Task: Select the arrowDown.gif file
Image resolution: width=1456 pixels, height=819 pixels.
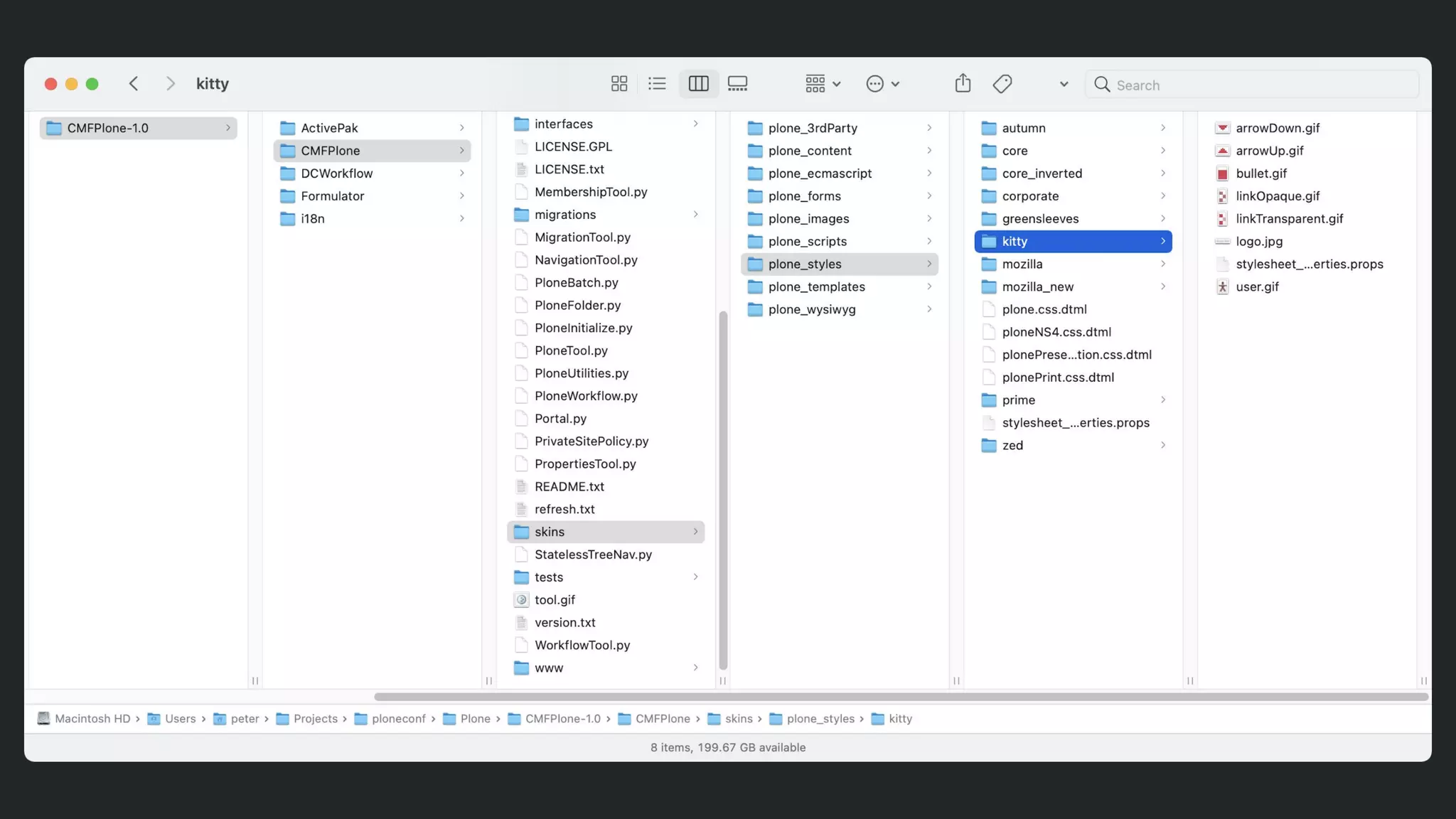Action: click(x=1277, y=128)
